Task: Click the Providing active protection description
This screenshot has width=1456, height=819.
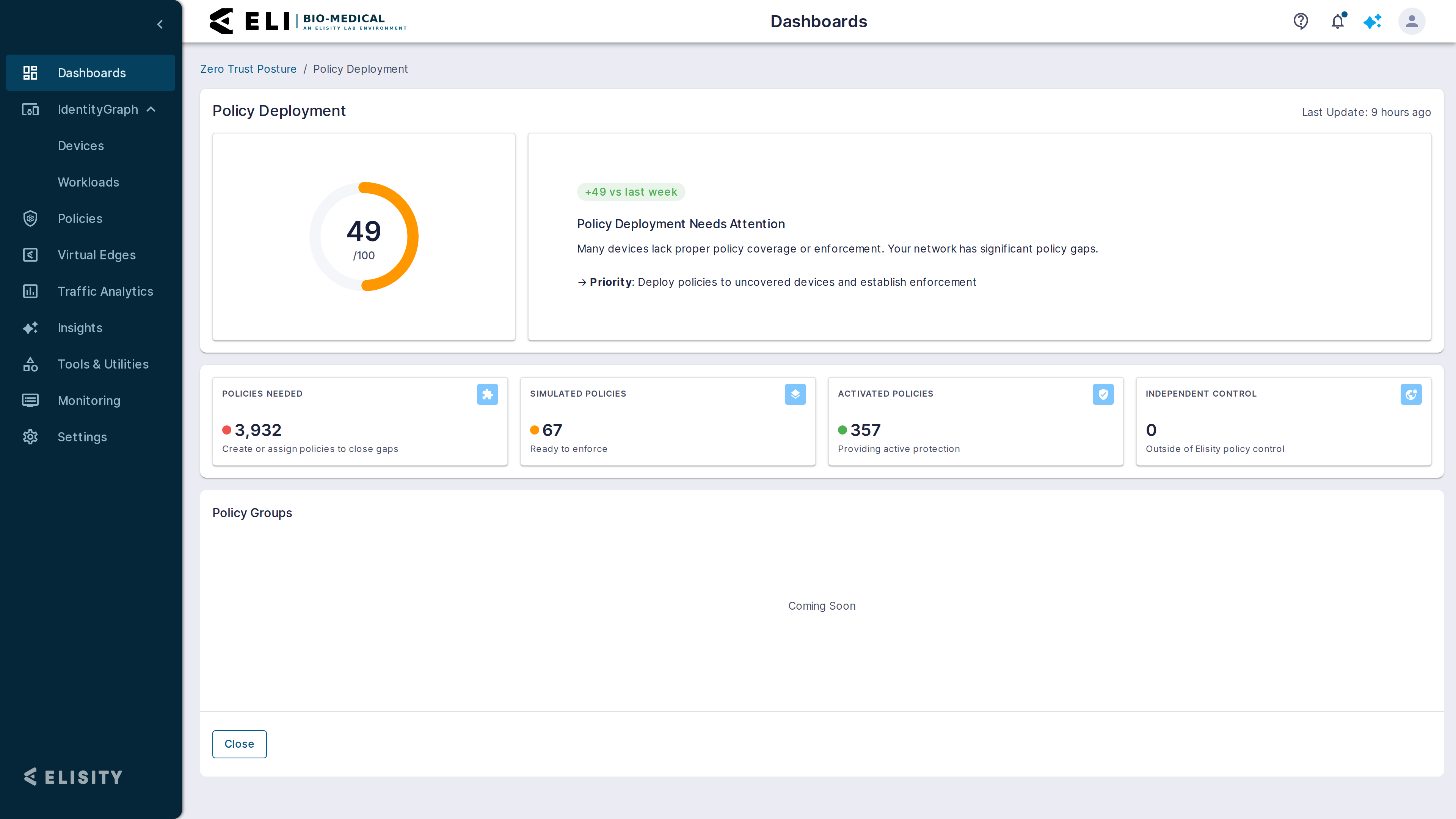Action: [x=899, y=449]
